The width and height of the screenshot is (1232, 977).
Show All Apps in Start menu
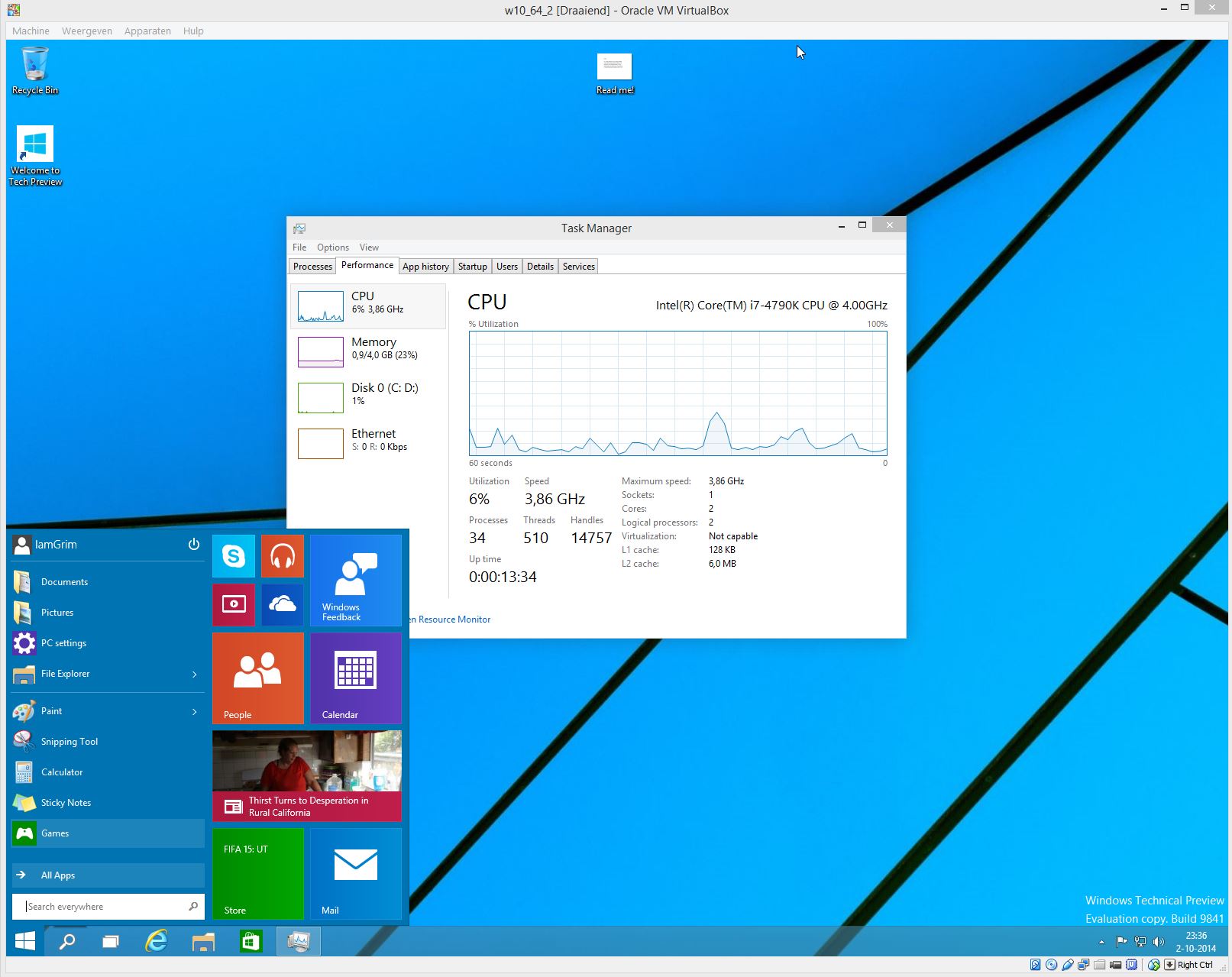click(108, 875)
